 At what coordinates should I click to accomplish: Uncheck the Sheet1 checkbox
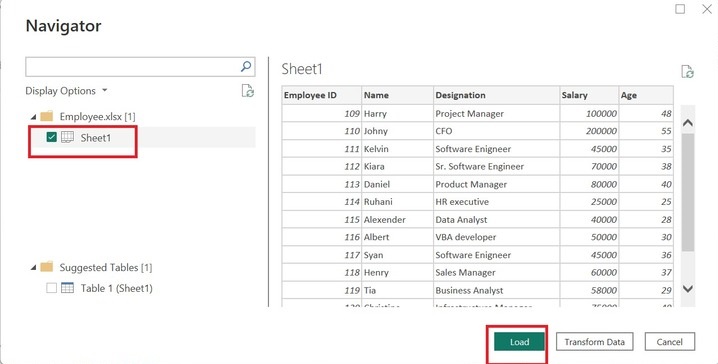[x=51, y=137]
